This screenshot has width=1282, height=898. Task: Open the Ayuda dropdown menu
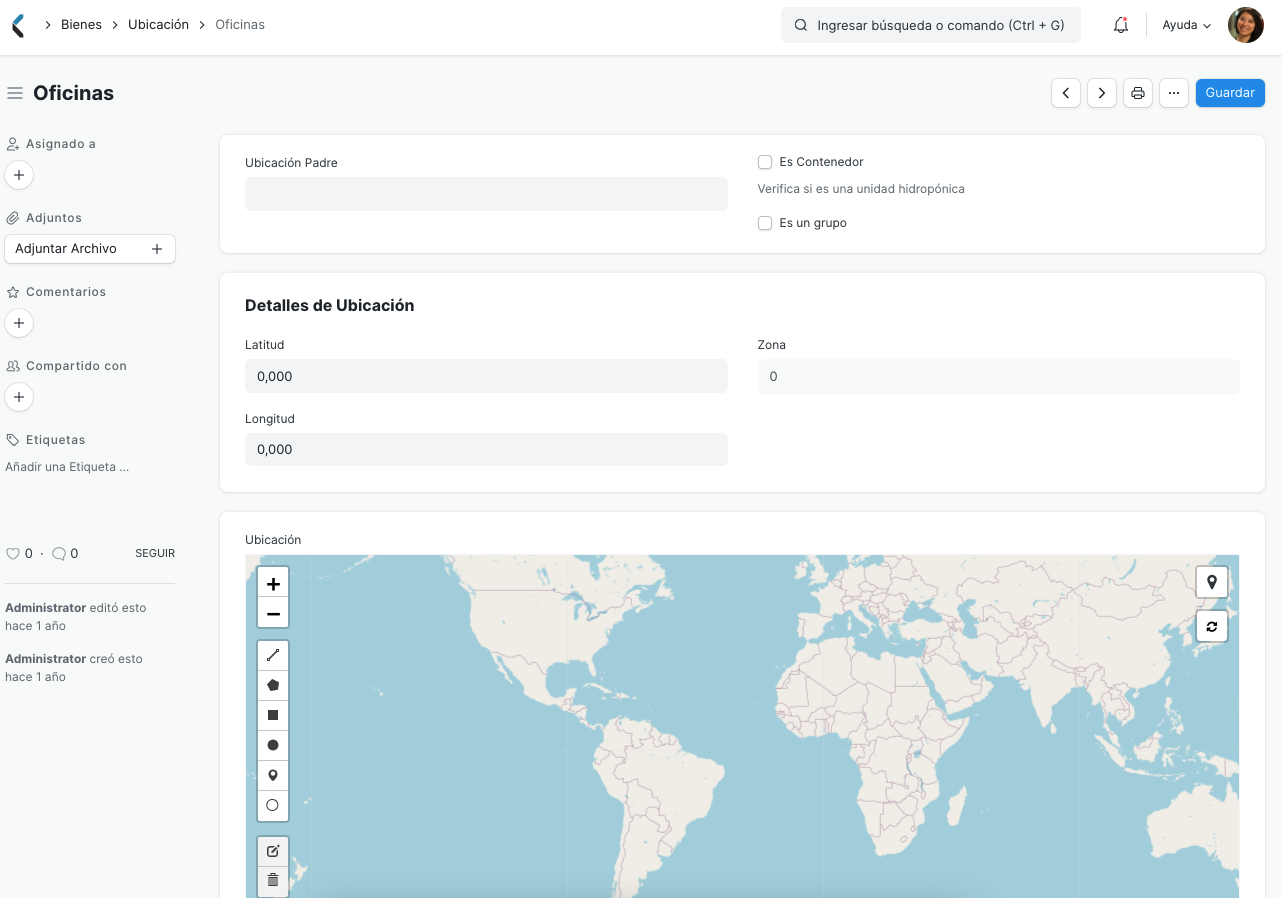click(1186, 25)
